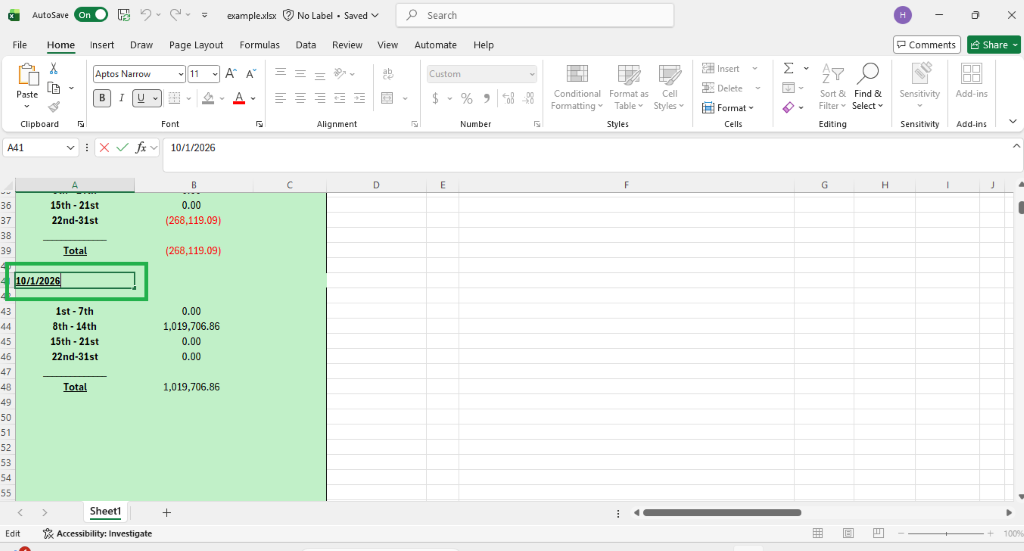Open the font size dropdown
Screen dimensions: 1024x551
pos(215,74)
